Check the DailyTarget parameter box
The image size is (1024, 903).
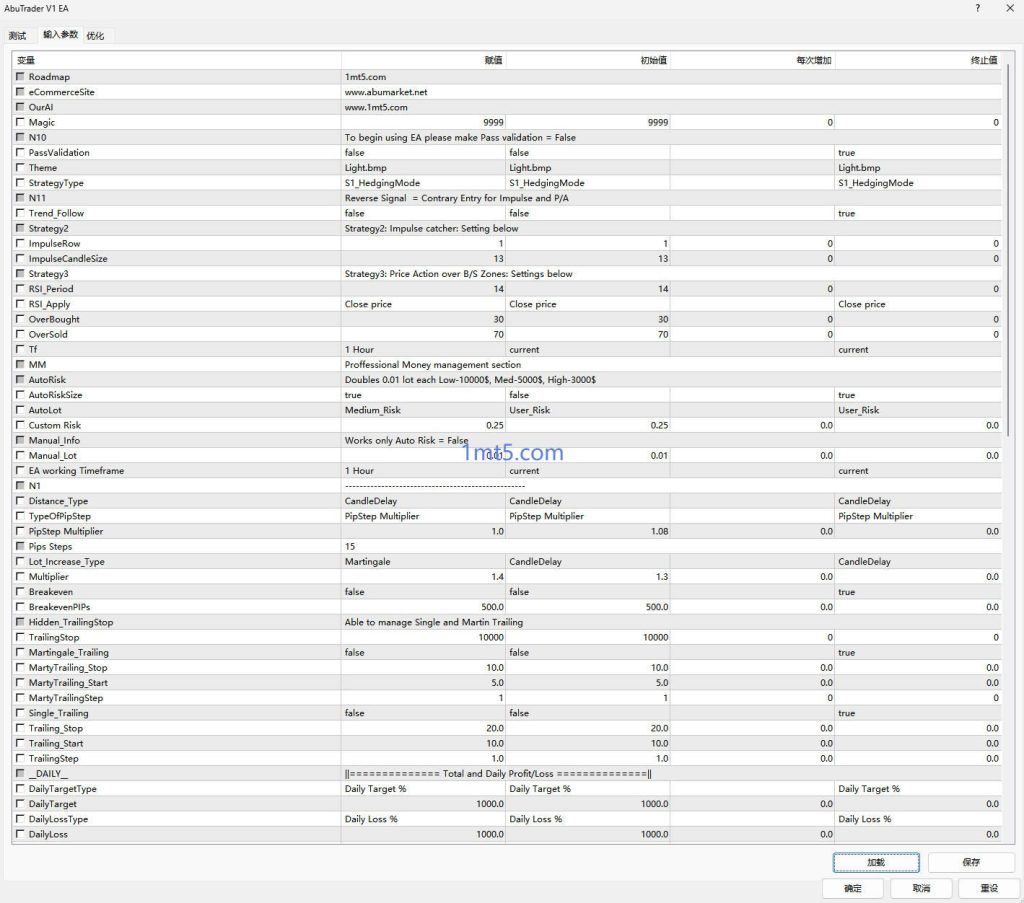(20, 804)
